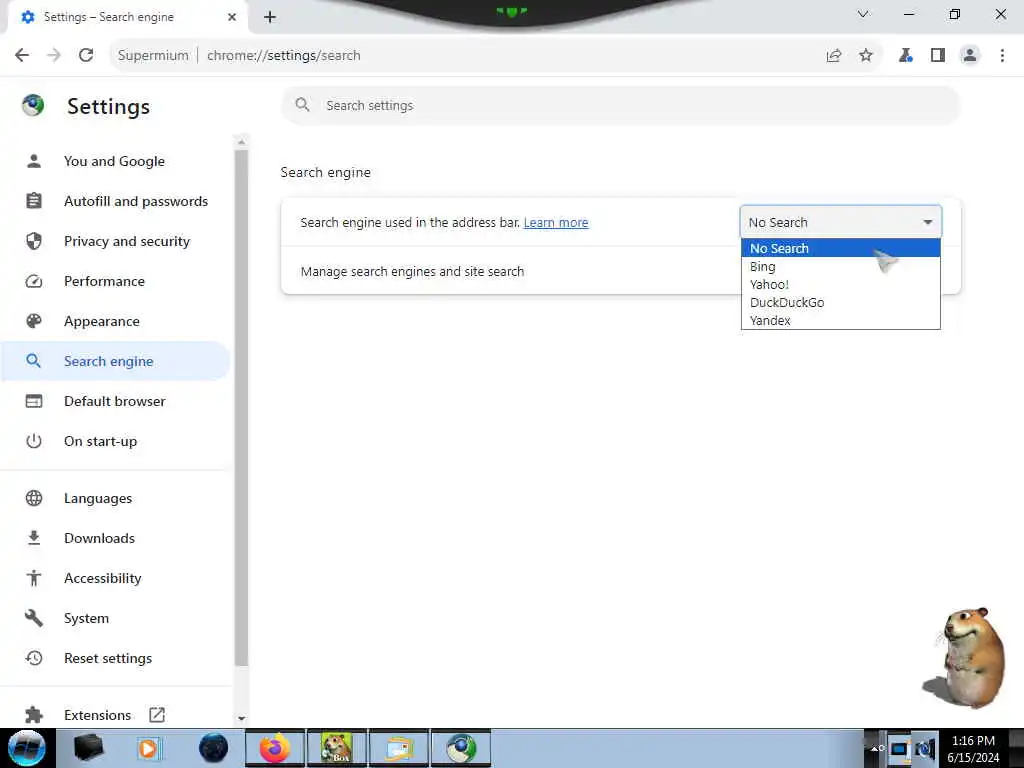Focus the Search settings field
The width and height of the screenshot is (1024, 768).
click(x=620, y=105)
